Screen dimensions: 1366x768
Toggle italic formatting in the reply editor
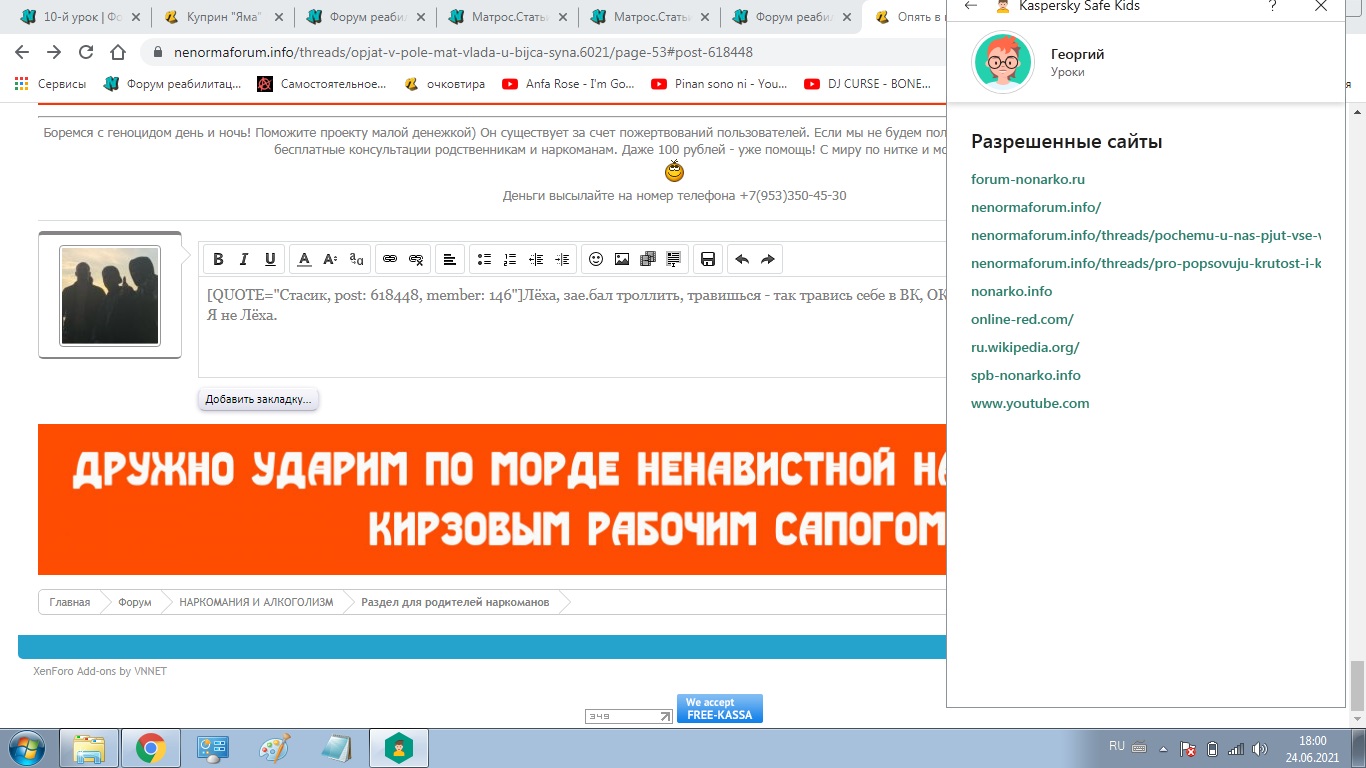coord(244,260)
